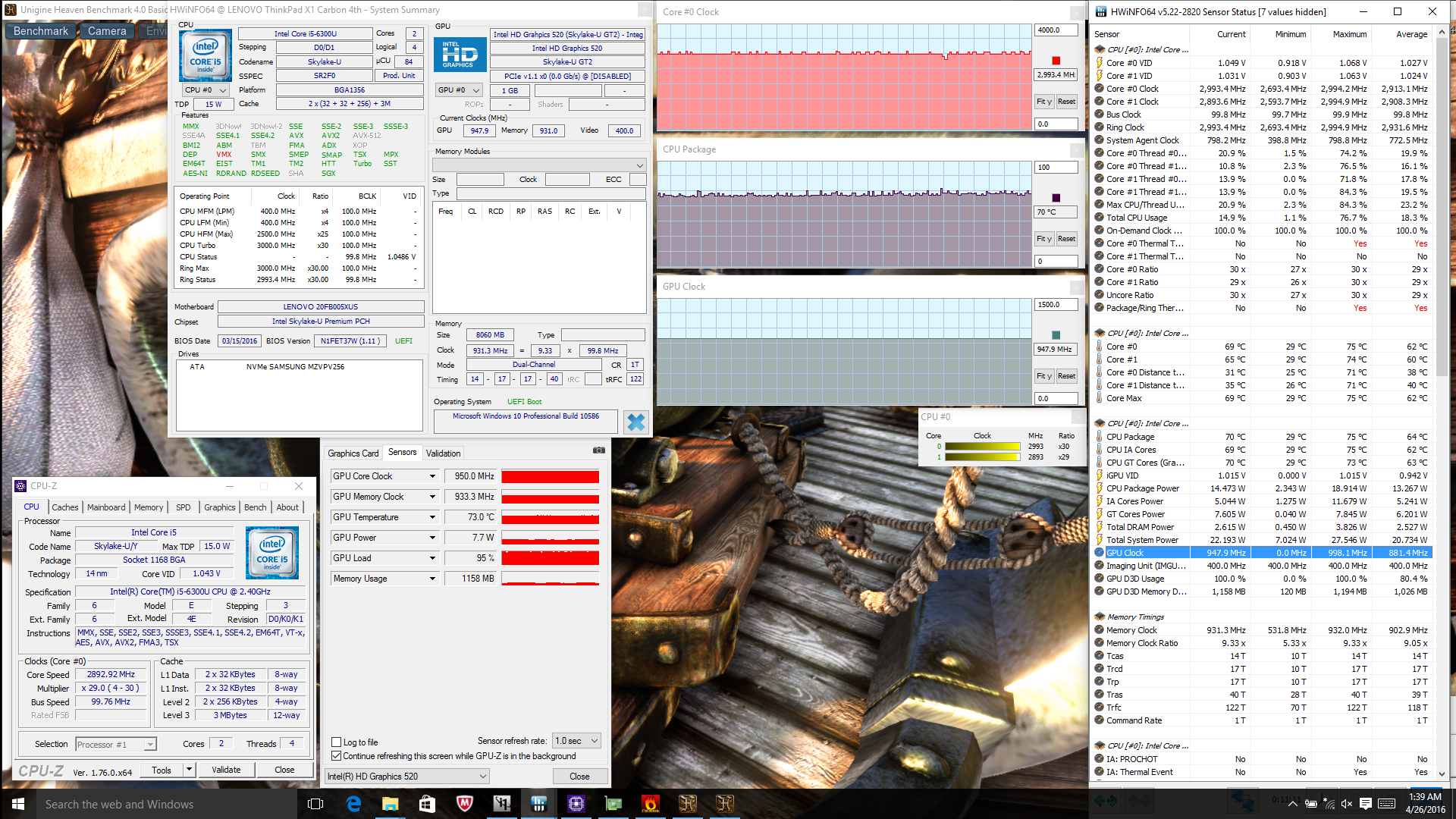This screenshot has width=1456, height=819.
Task: Open the CPU-Z Processor #1 selection dropdown
Action: coord(116,745)
